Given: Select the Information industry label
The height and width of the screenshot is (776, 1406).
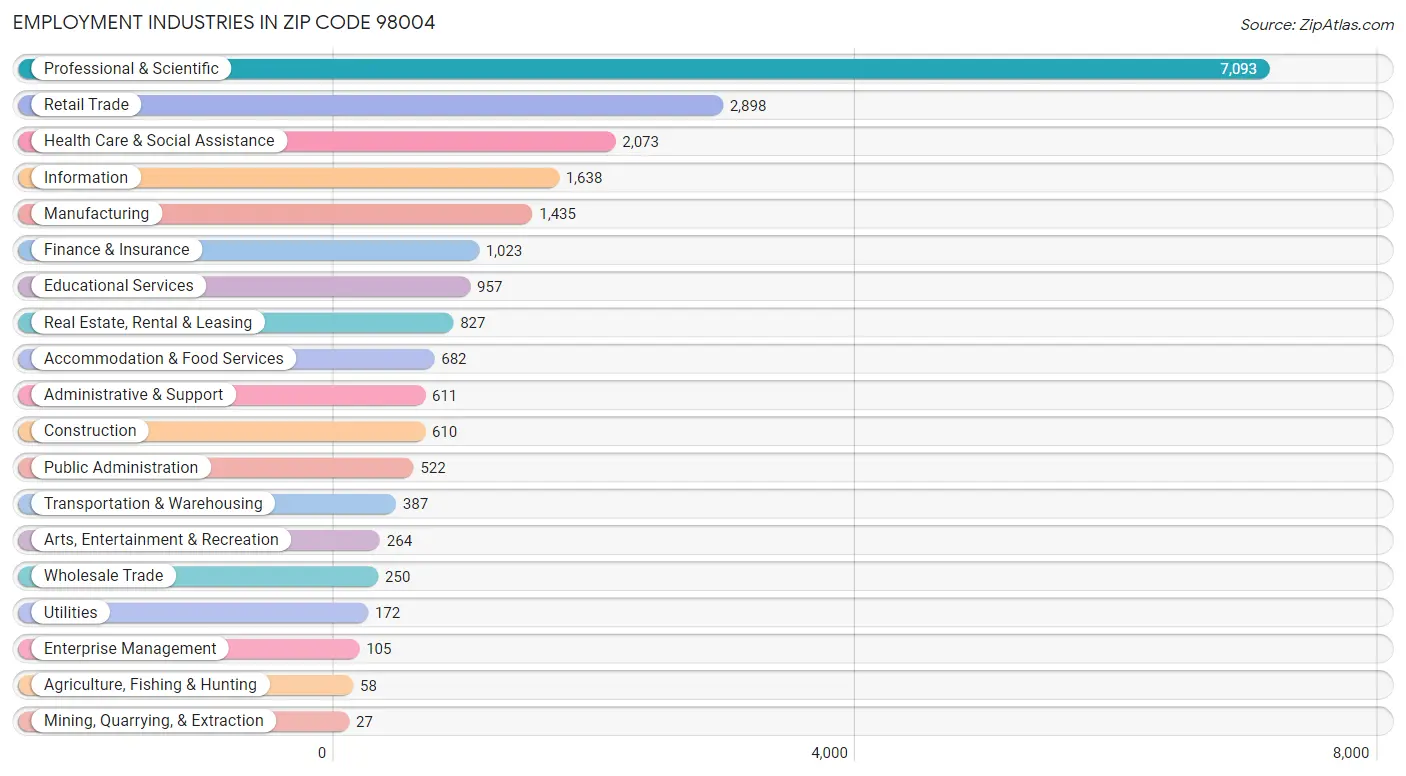Looking at the screenshot, I should 86,178.
